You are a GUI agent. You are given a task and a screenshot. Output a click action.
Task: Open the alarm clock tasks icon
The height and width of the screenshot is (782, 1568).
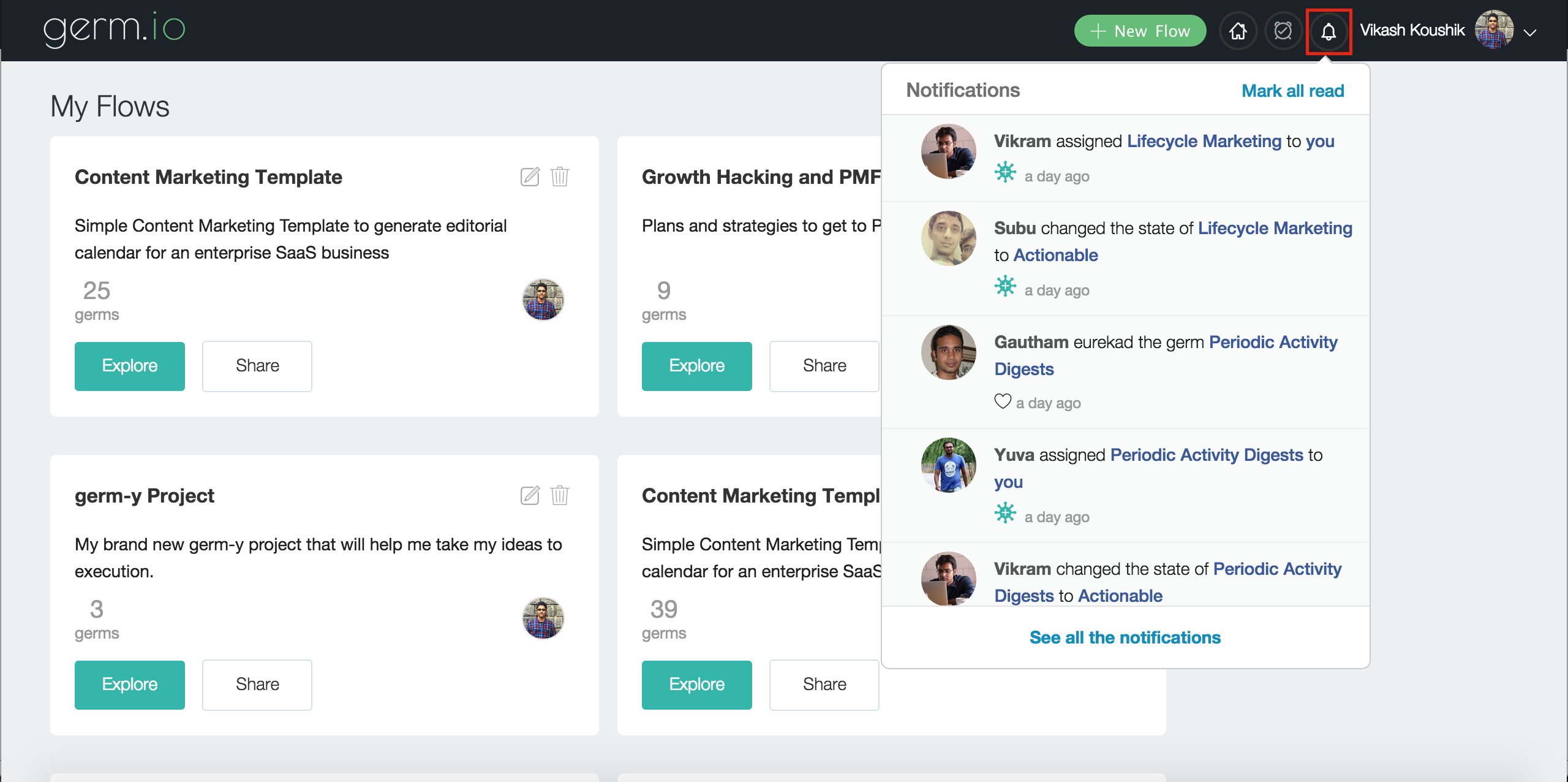[1283, 31]
